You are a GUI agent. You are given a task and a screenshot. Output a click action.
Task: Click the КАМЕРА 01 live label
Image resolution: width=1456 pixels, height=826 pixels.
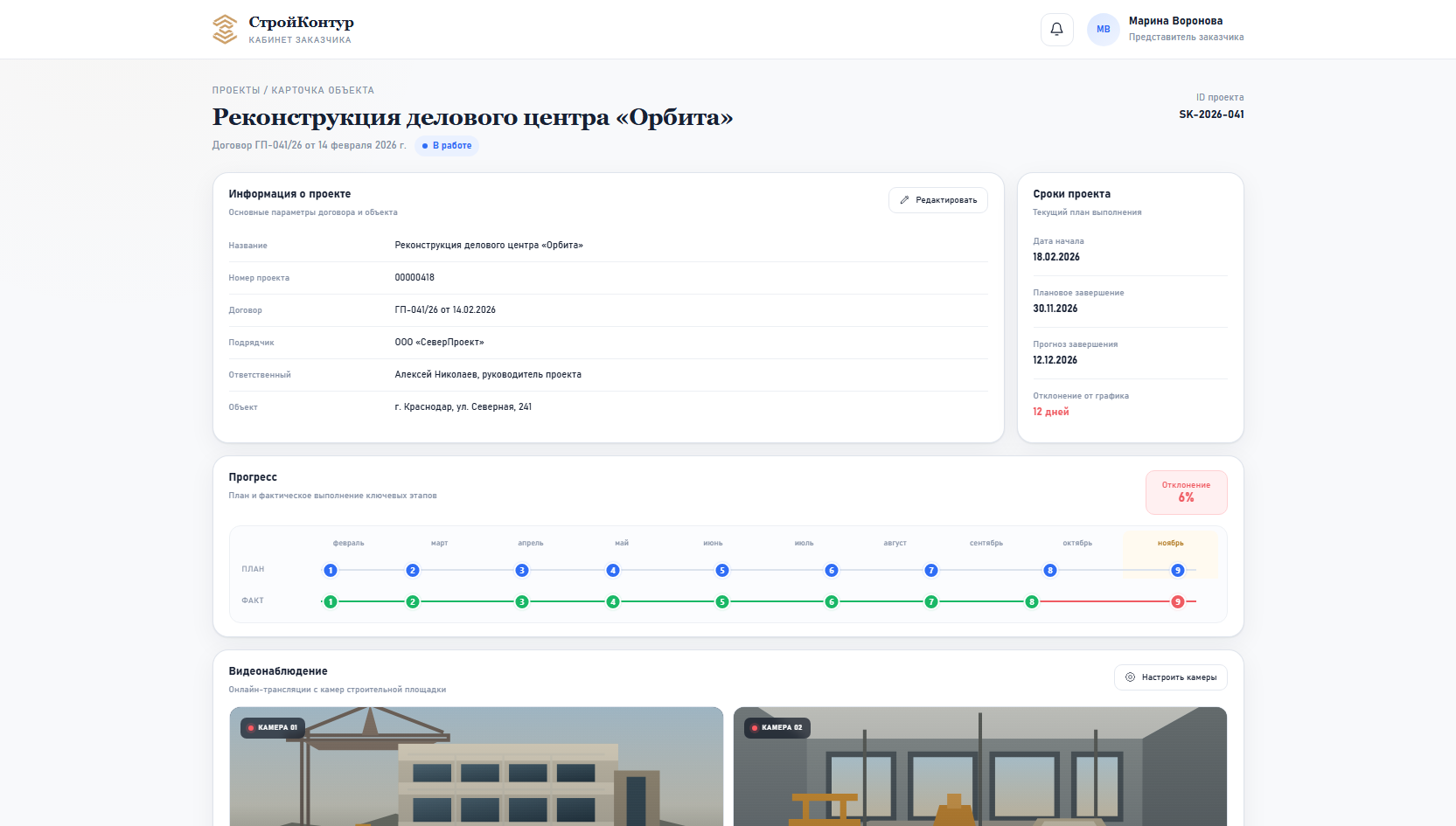pyautogui.click(x=273, y=727)
